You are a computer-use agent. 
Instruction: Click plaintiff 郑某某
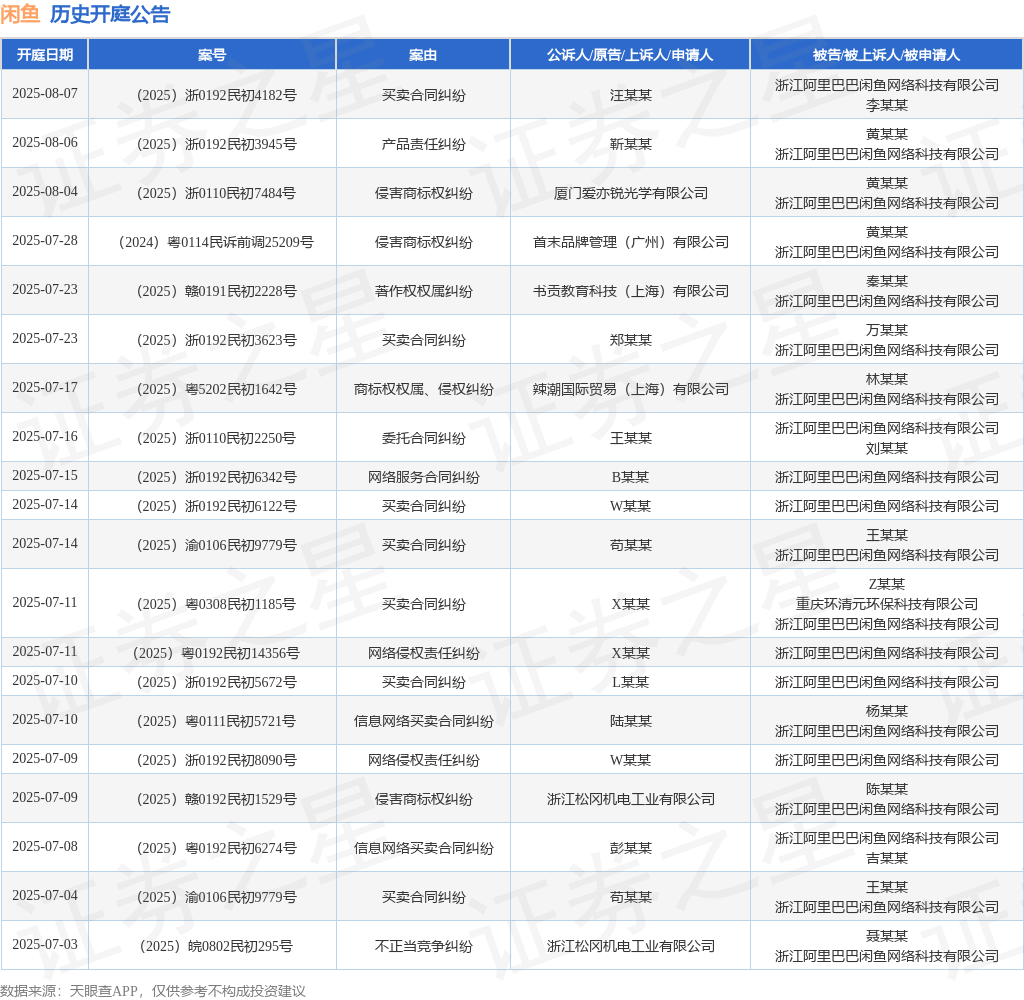[631, 340]
